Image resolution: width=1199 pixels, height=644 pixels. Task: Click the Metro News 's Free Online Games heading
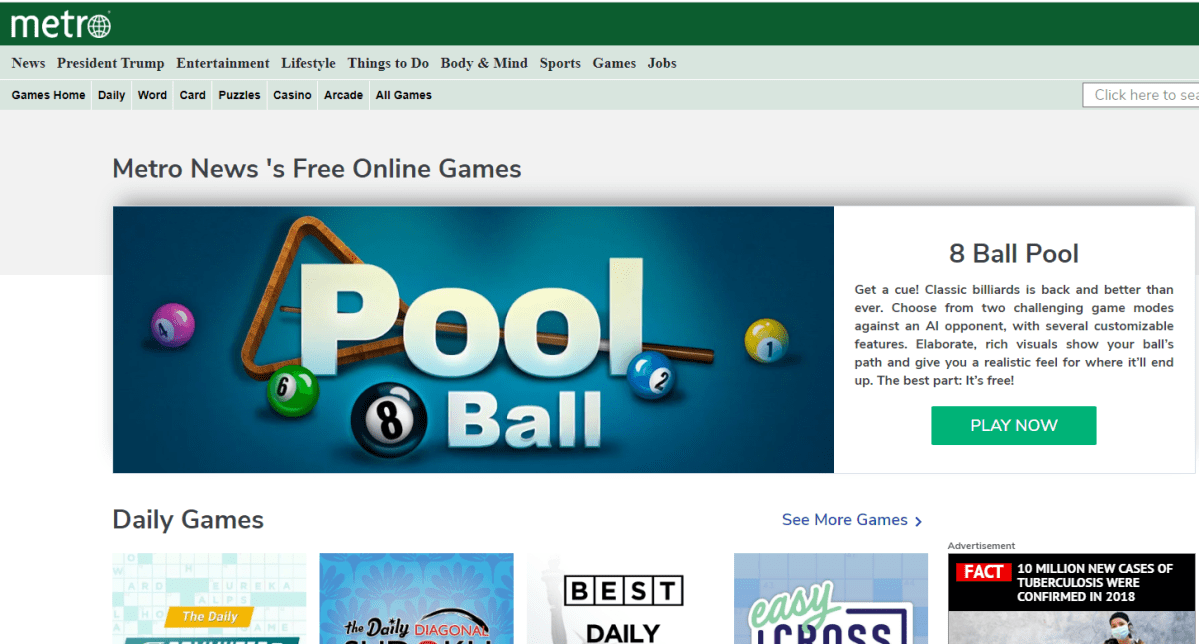317,169
